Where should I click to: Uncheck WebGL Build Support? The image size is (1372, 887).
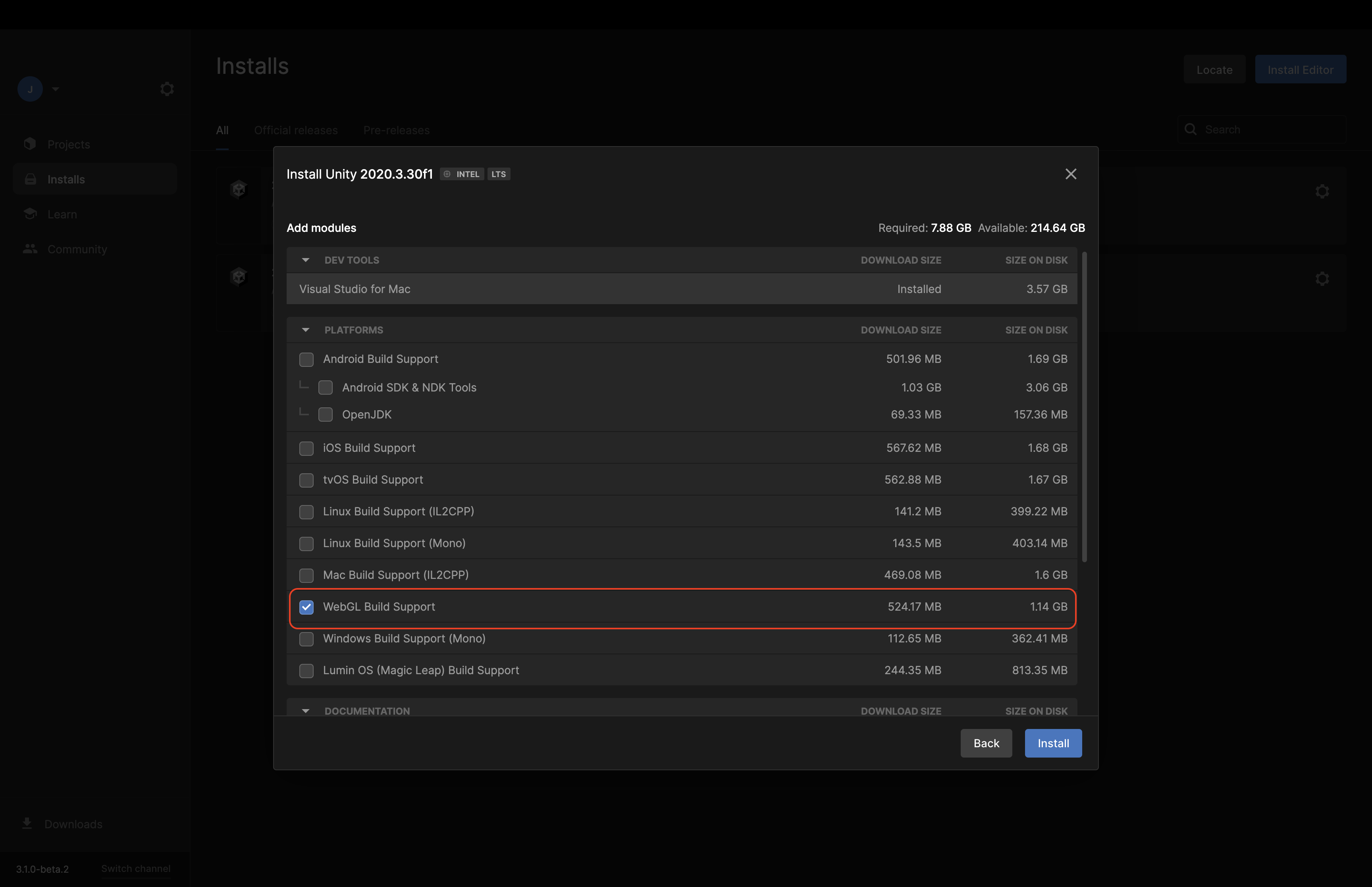click(x=306, y=607)
